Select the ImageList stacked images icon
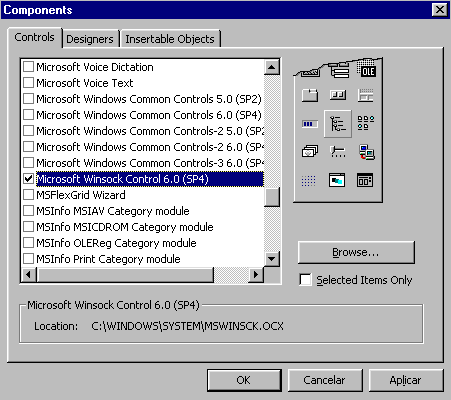The image size is (451, 400). (x=310, y=152)
